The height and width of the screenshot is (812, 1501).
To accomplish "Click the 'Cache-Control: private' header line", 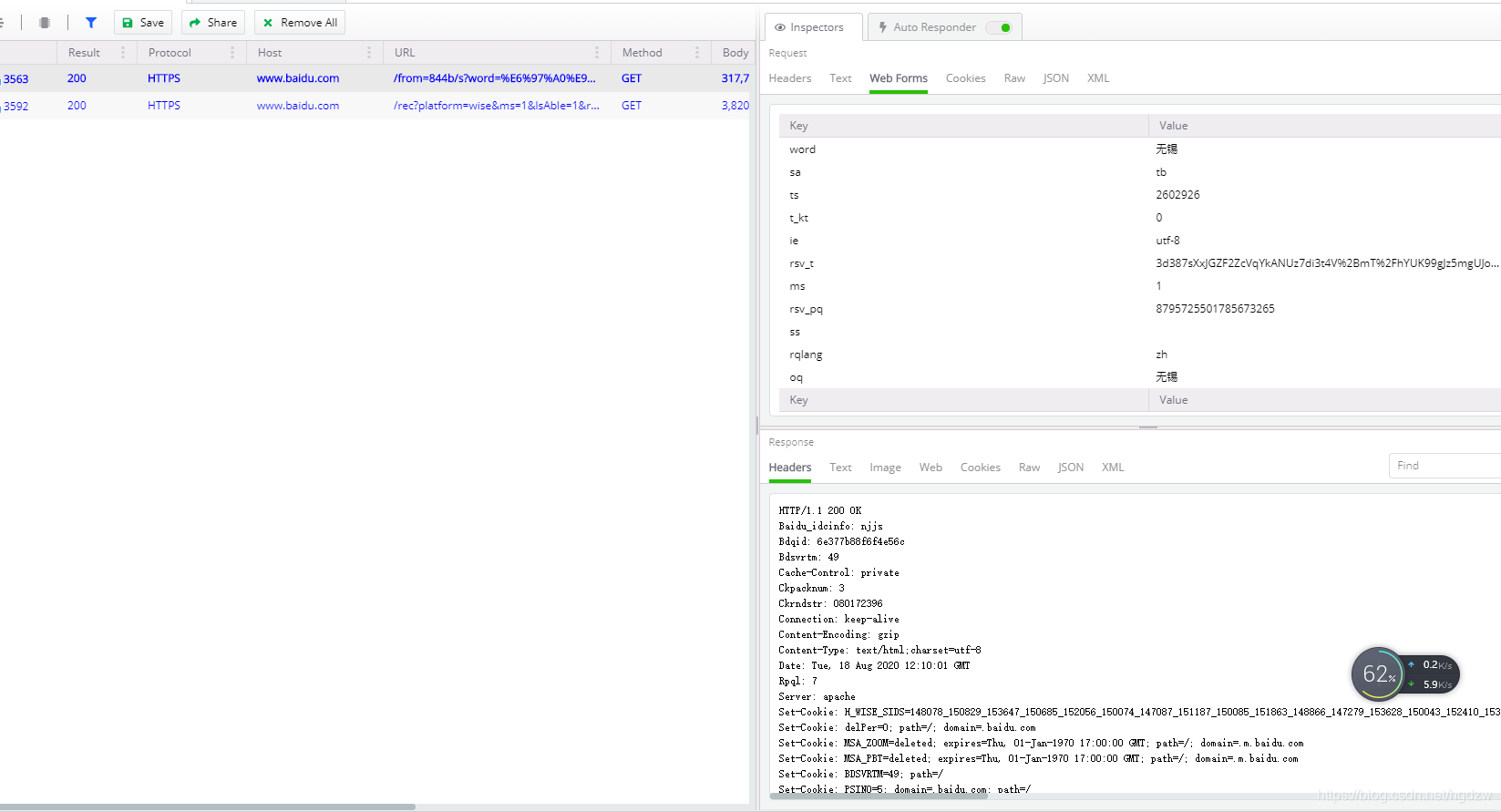I will tap(838, 572).
